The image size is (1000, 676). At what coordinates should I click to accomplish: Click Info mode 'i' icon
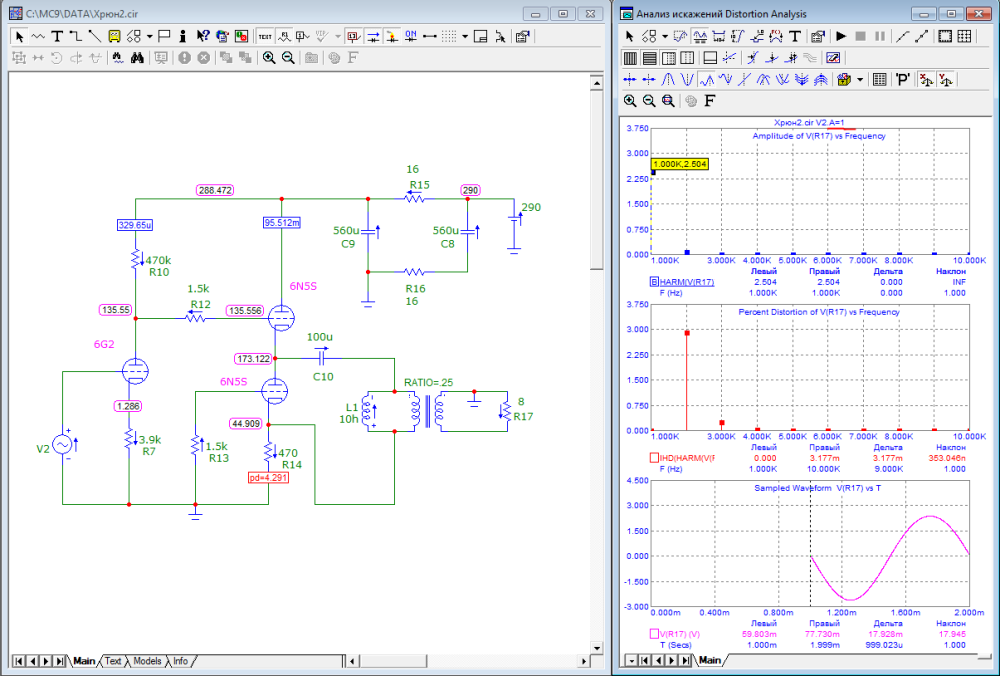click(x=184, y=36)
